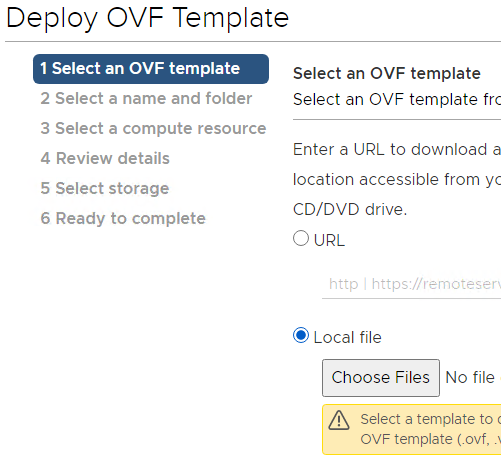Go to step 2 Select a name and folder

[x=146, y=99]
